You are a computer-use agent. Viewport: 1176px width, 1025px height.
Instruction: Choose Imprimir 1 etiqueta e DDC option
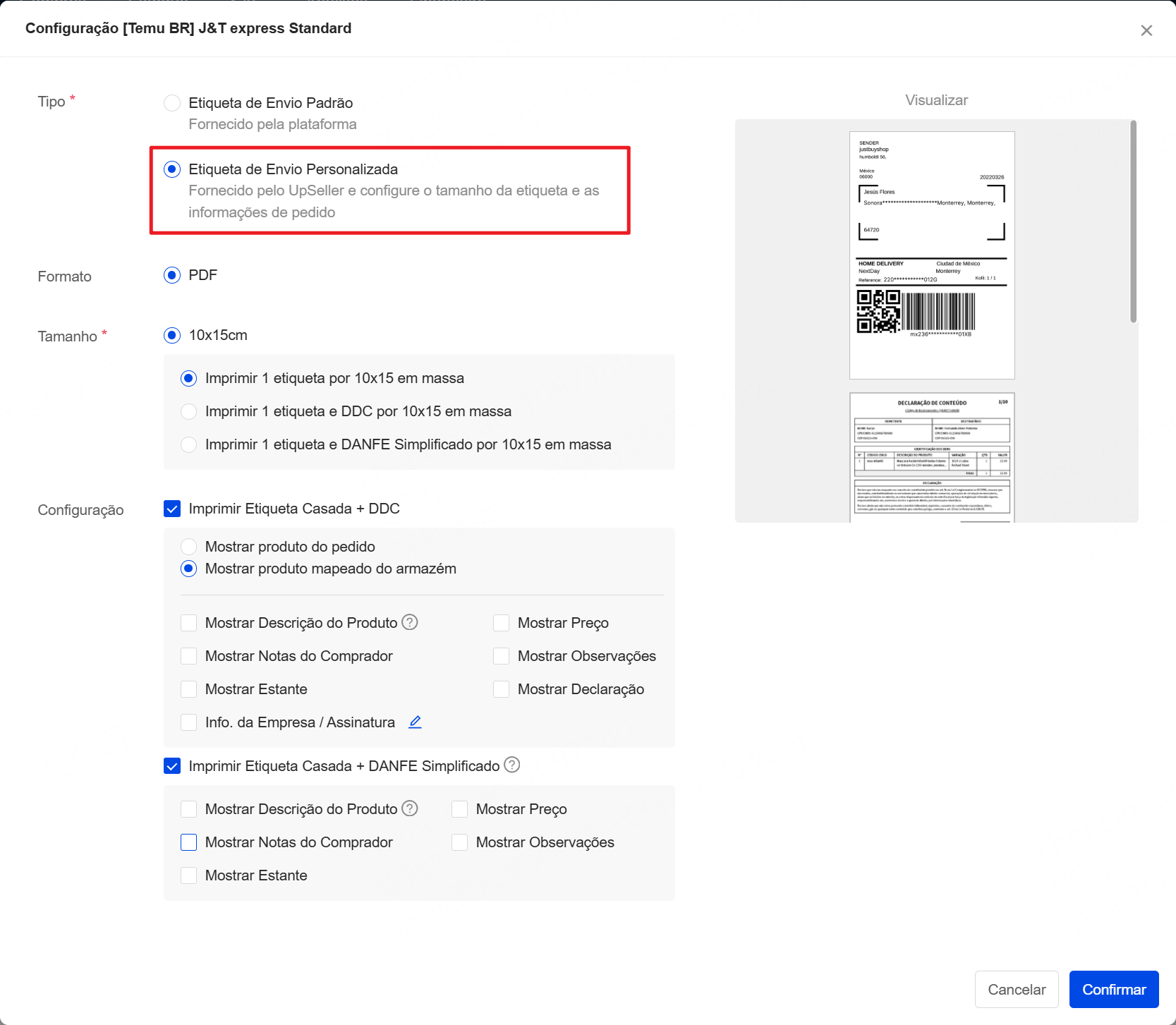pos(189,411)
